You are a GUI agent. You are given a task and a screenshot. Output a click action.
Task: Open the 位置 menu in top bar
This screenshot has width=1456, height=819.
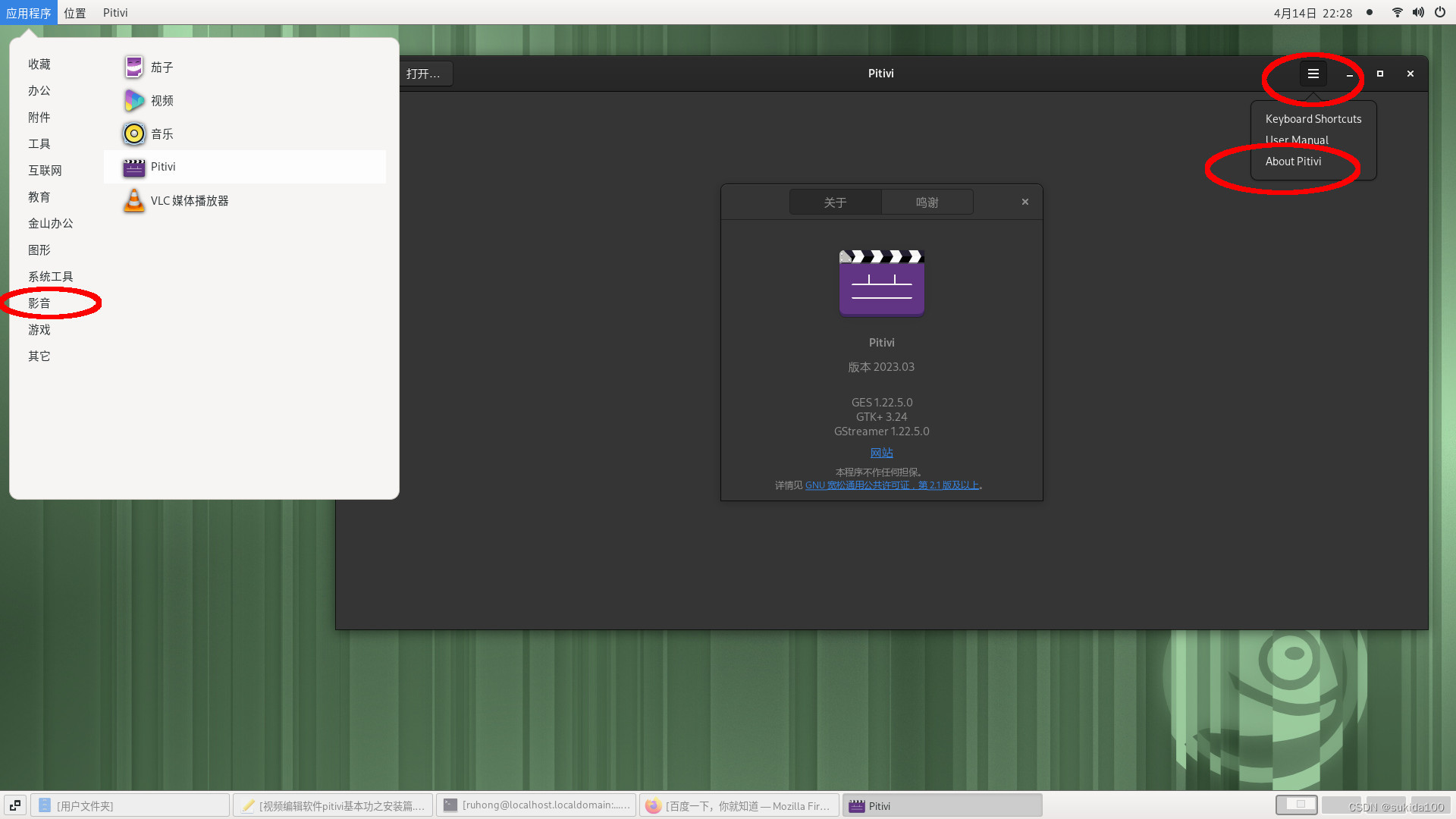[x=75, y=13]
